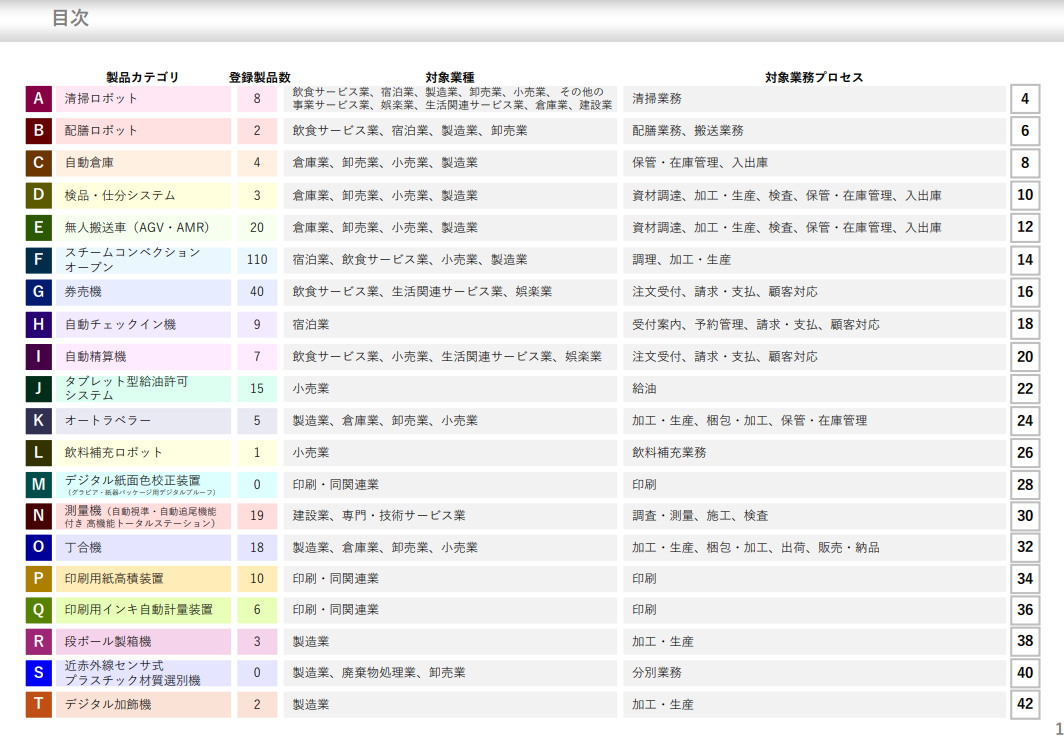Viewport: 1064px width, 736px height.
Task: Click the letter L badge
Action: click(39, 452)
